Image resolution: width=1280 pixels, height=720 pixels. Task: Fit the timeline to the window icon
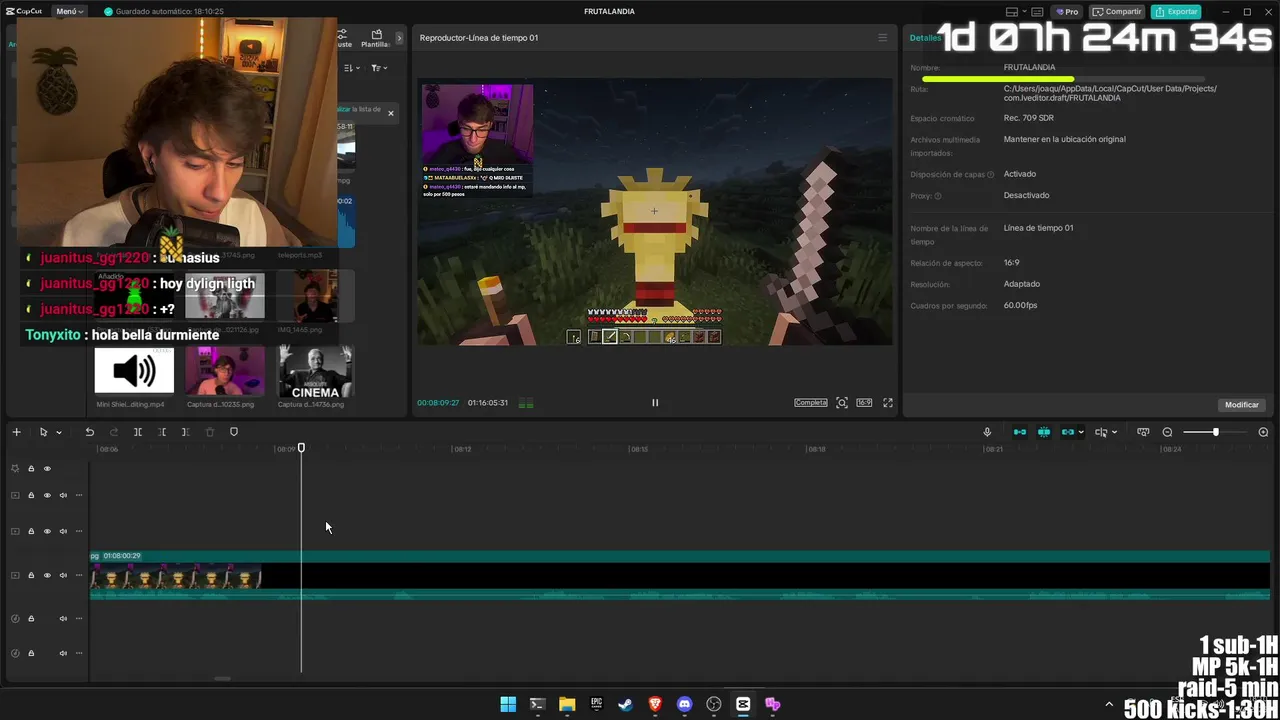tap(1143, 432)
